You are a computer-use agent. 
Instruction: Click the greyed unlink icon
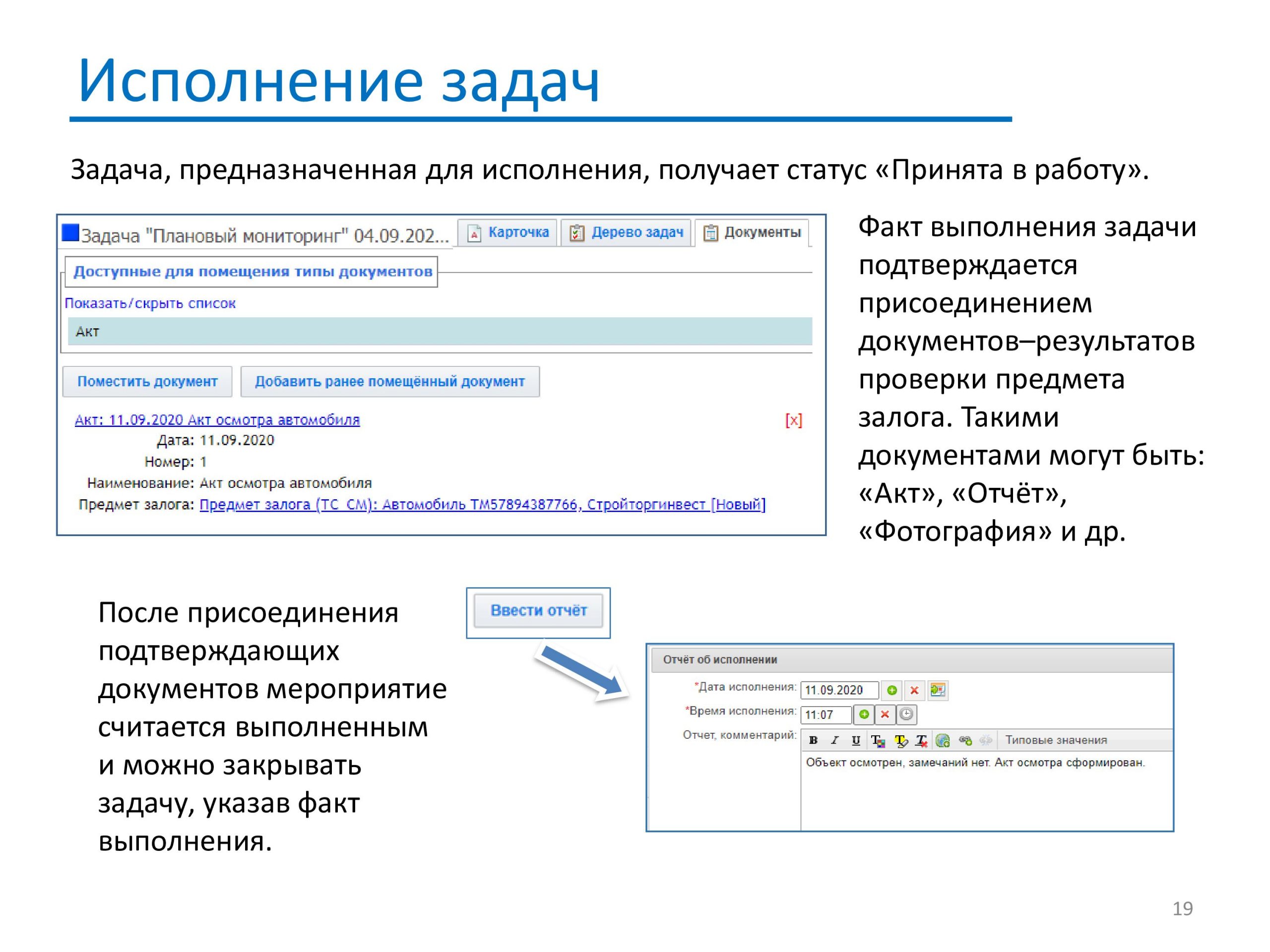pyautogui.click(x=986, y=741)
